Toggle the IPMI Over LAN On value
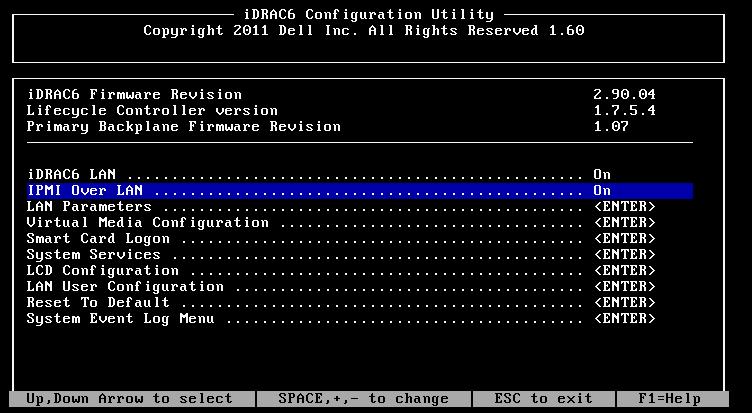The image size is (752, 413). (602, 190)
